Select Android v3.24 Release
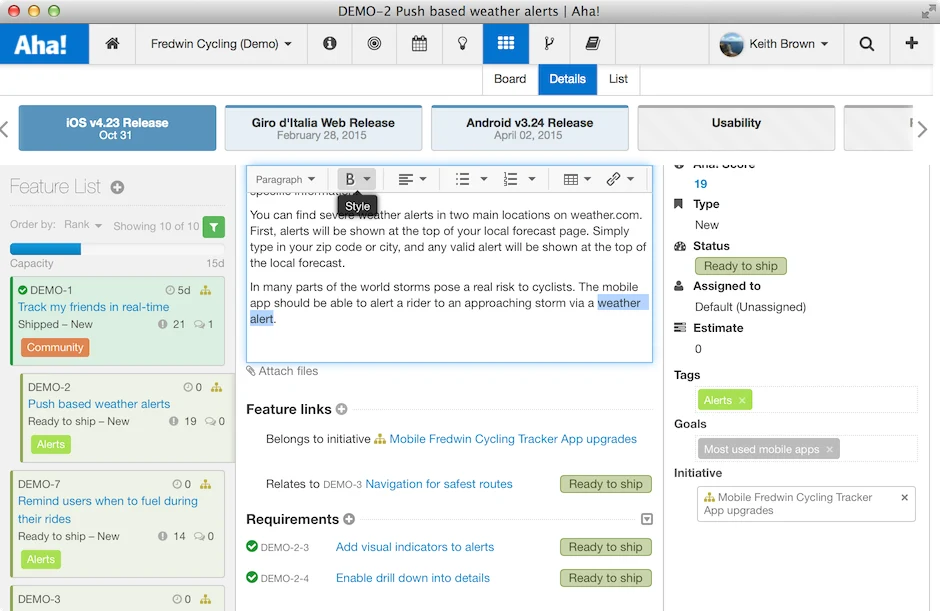This screenshot has height=611, width=940. (x=530, y=128)
